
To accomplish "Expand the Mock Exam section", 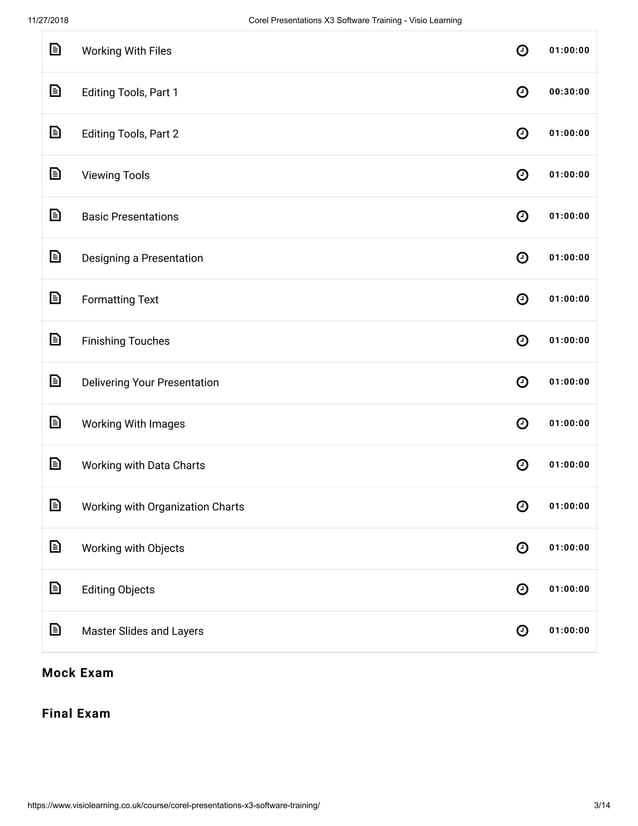I will [77, 673].
